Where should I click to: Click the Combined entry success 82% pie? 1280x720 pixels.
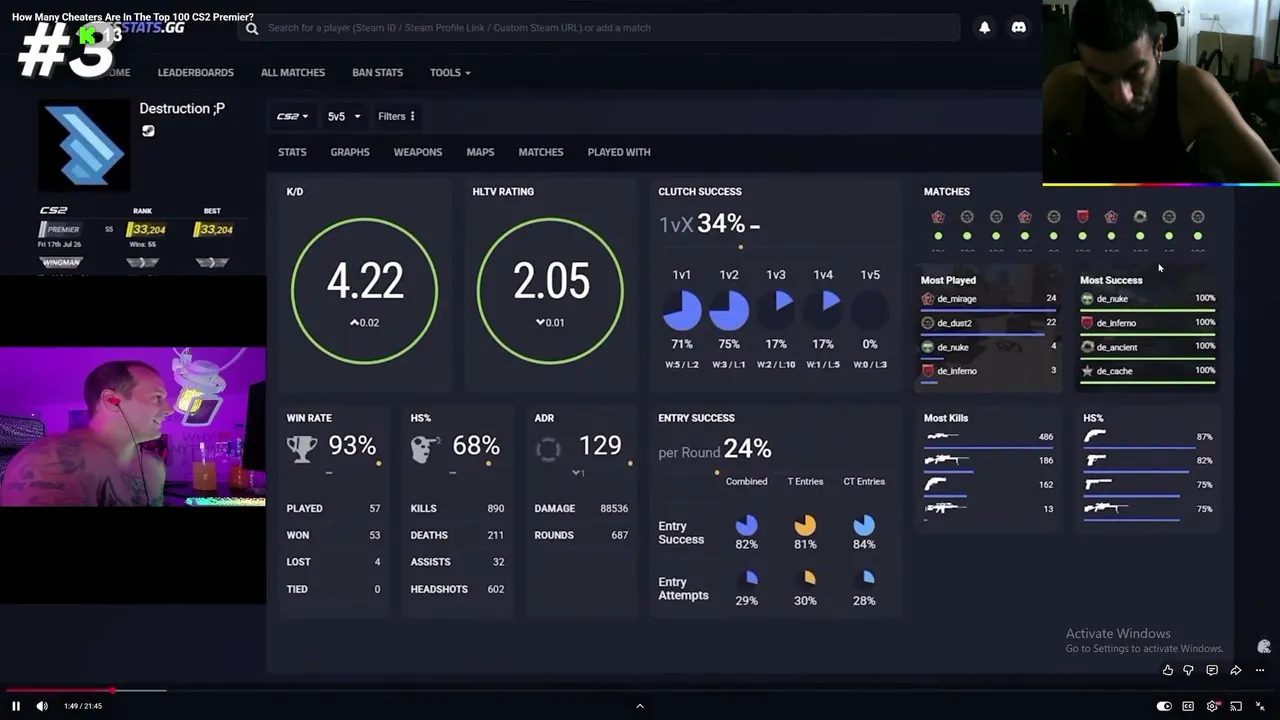tap(747, 525)
